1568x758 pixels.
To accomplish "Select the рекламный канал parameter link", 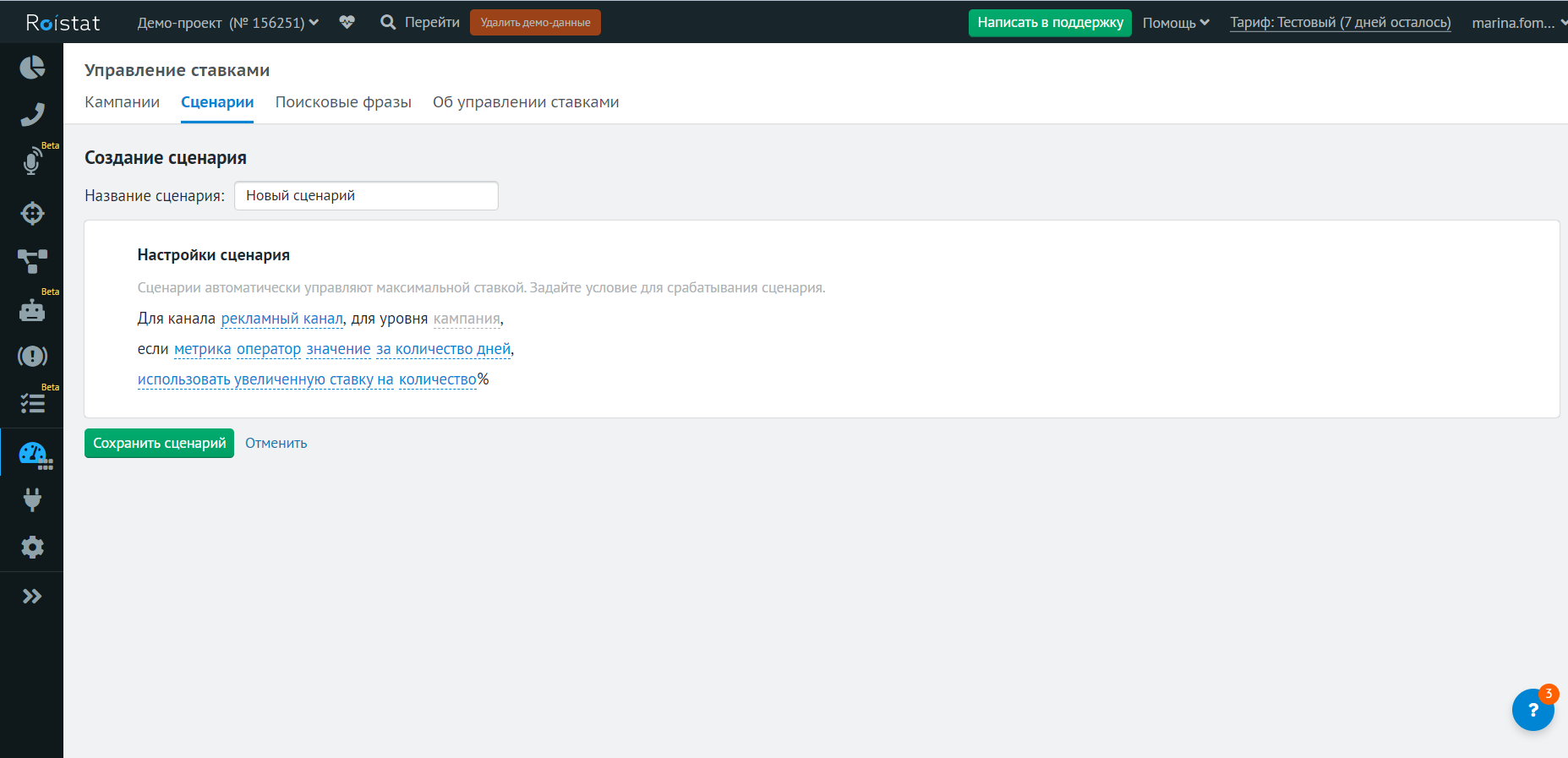I will (x=282, y=319).
